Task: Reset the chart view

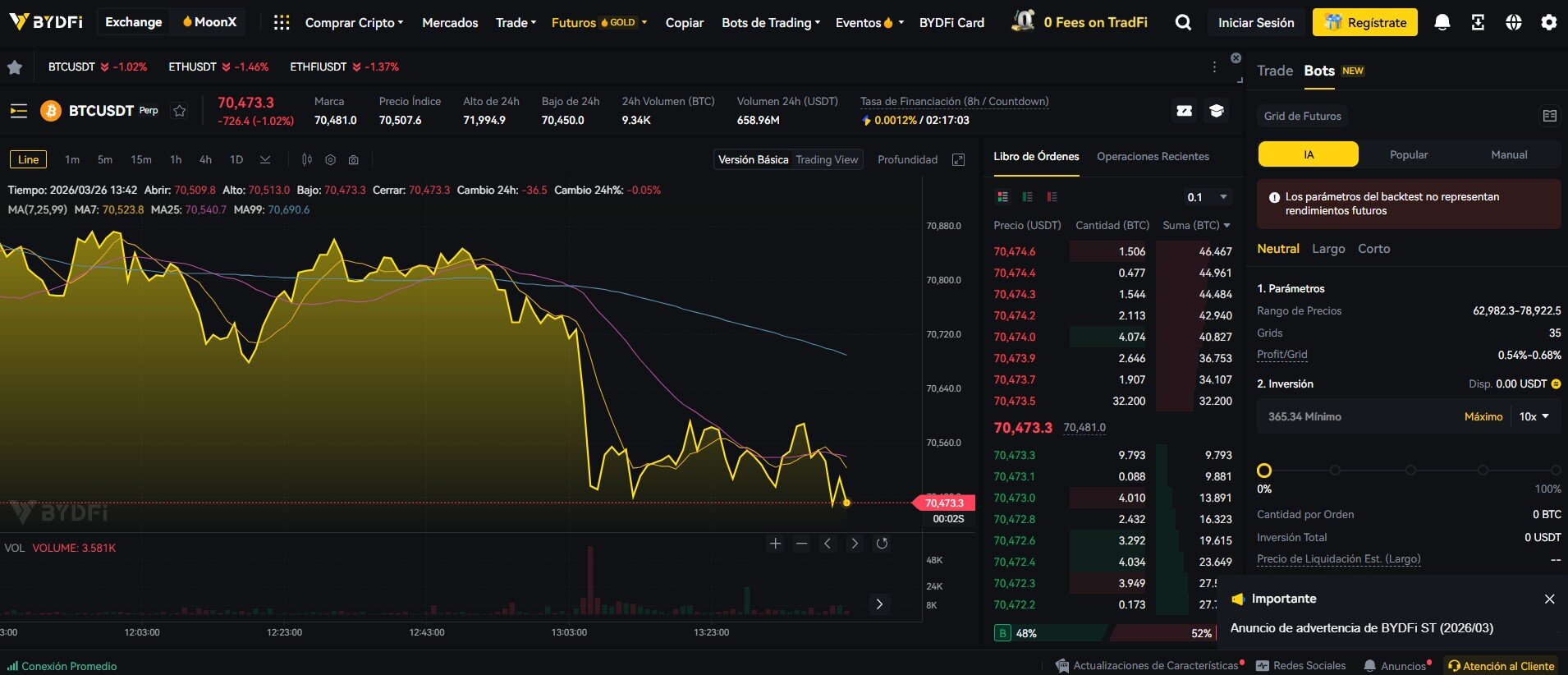Action: pyautogui.click(x=882, y=544)
